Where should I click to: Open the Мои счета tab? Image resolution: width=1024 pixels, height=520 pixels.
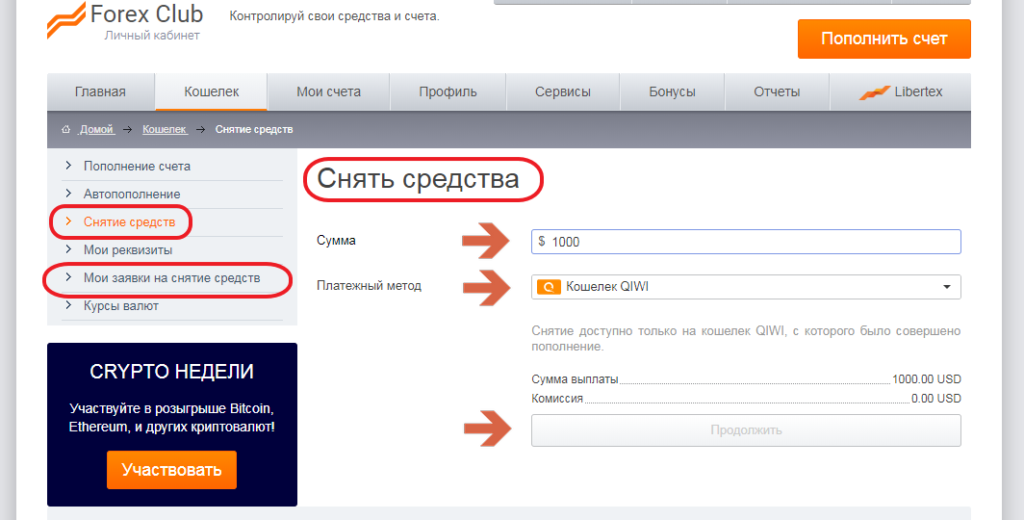coord(328,92)
